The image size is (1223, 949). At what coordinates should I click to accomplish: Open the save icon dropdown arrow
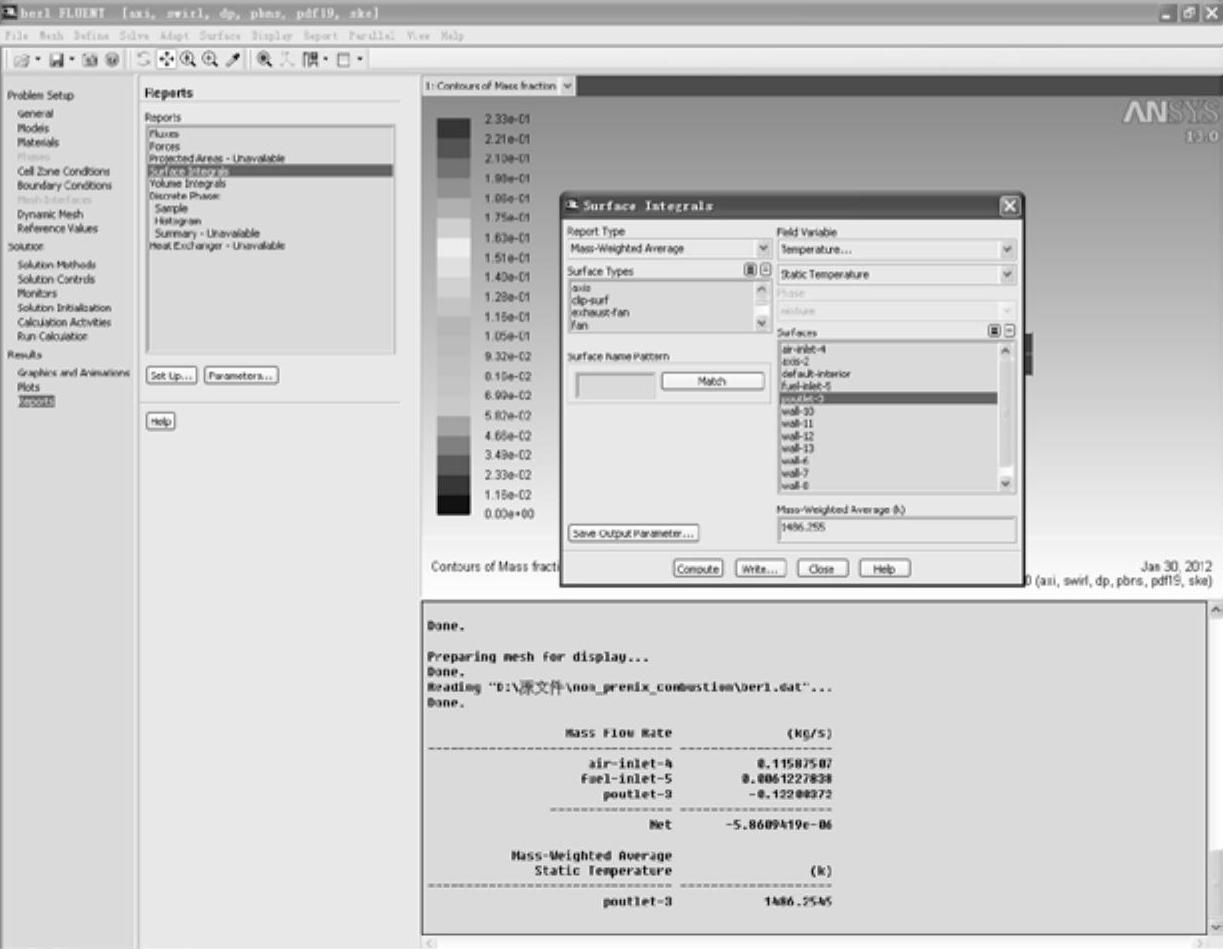(72, 59)
